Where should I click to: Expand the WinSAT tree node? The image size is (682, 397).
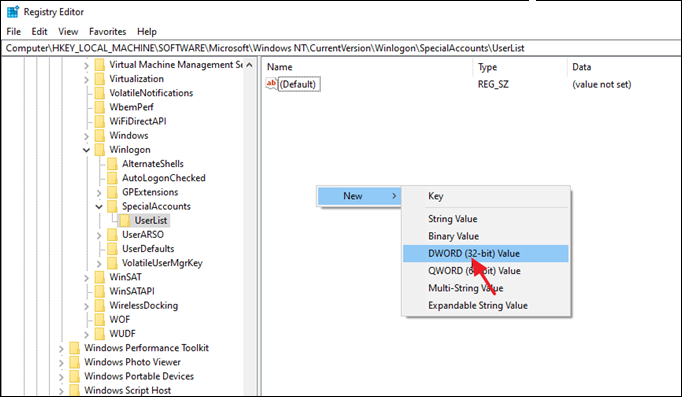tap(86, 277)
